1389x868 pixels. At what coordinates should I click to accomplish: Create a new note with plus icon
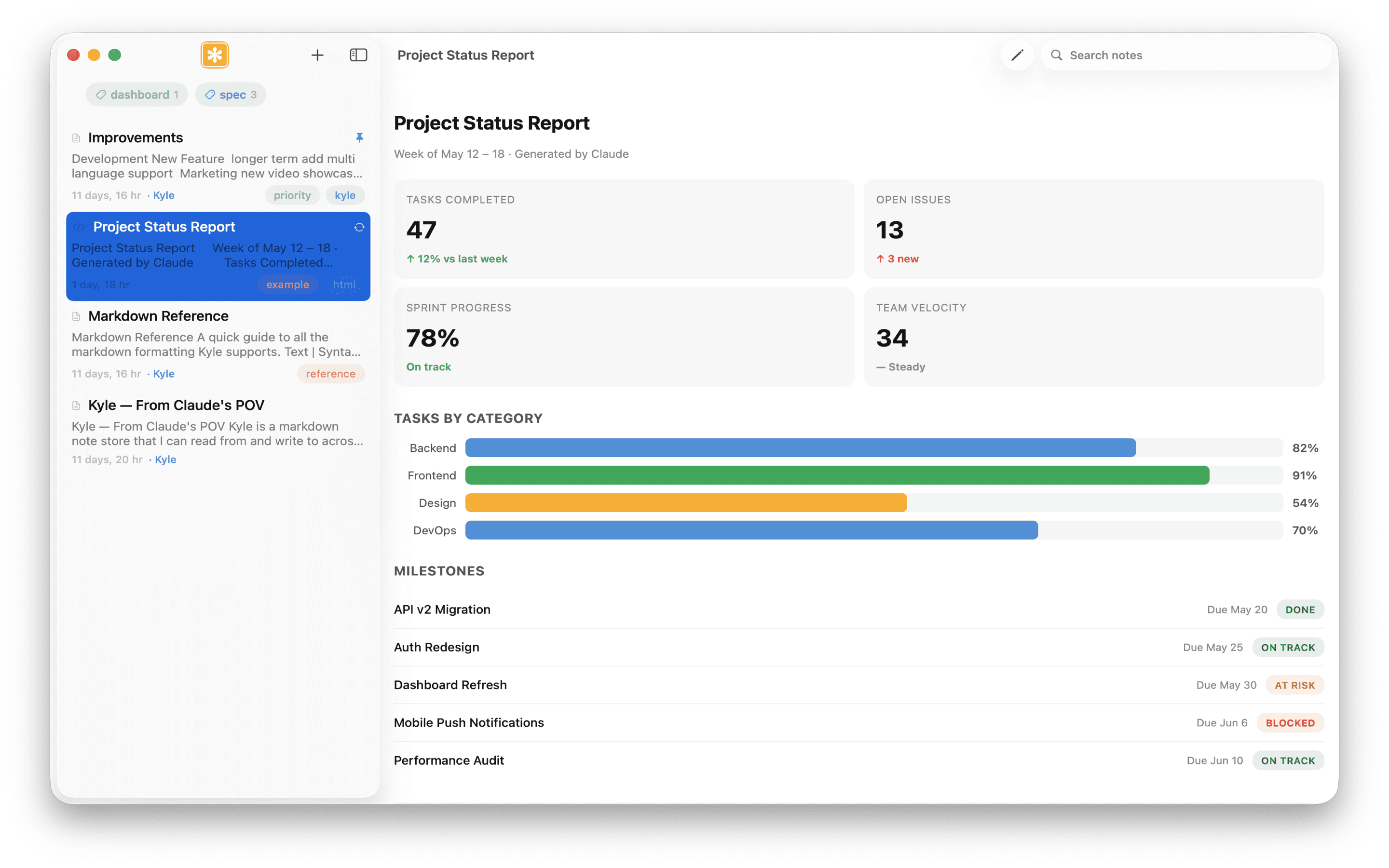[x=317, y=55]
